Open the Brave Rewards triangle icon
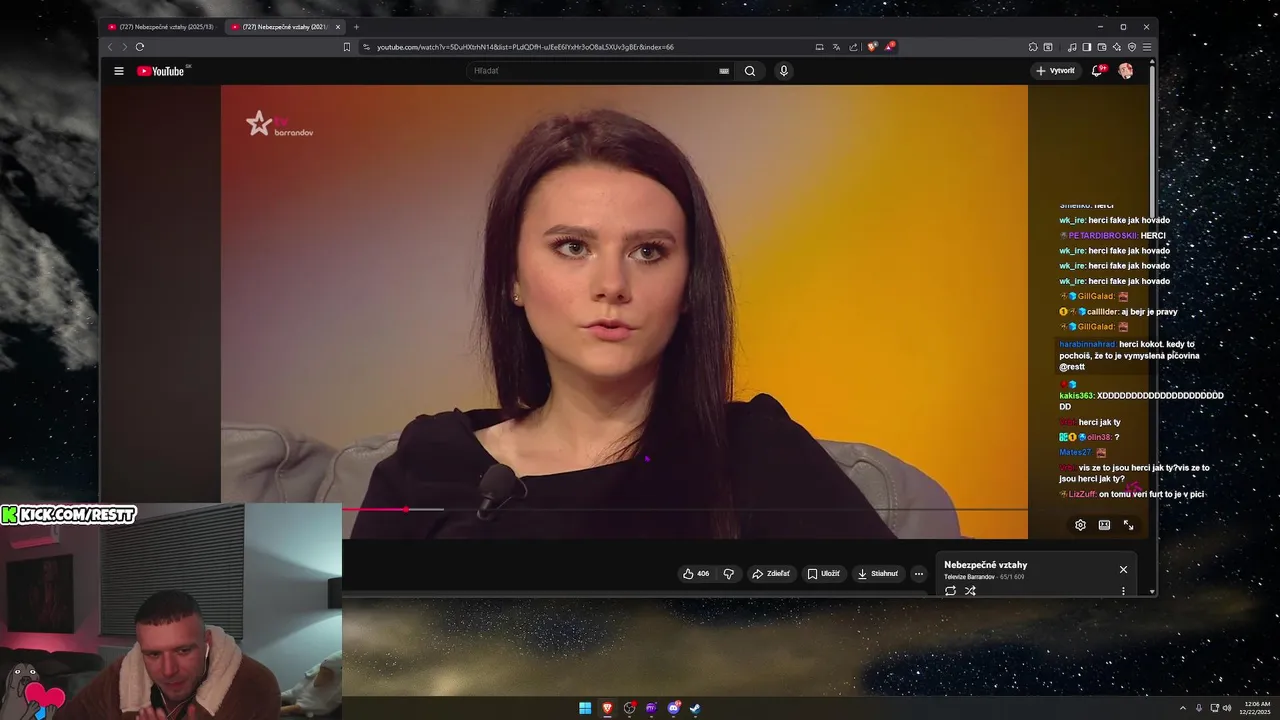This screenshot has width=1280, height=720. (890, 47)
